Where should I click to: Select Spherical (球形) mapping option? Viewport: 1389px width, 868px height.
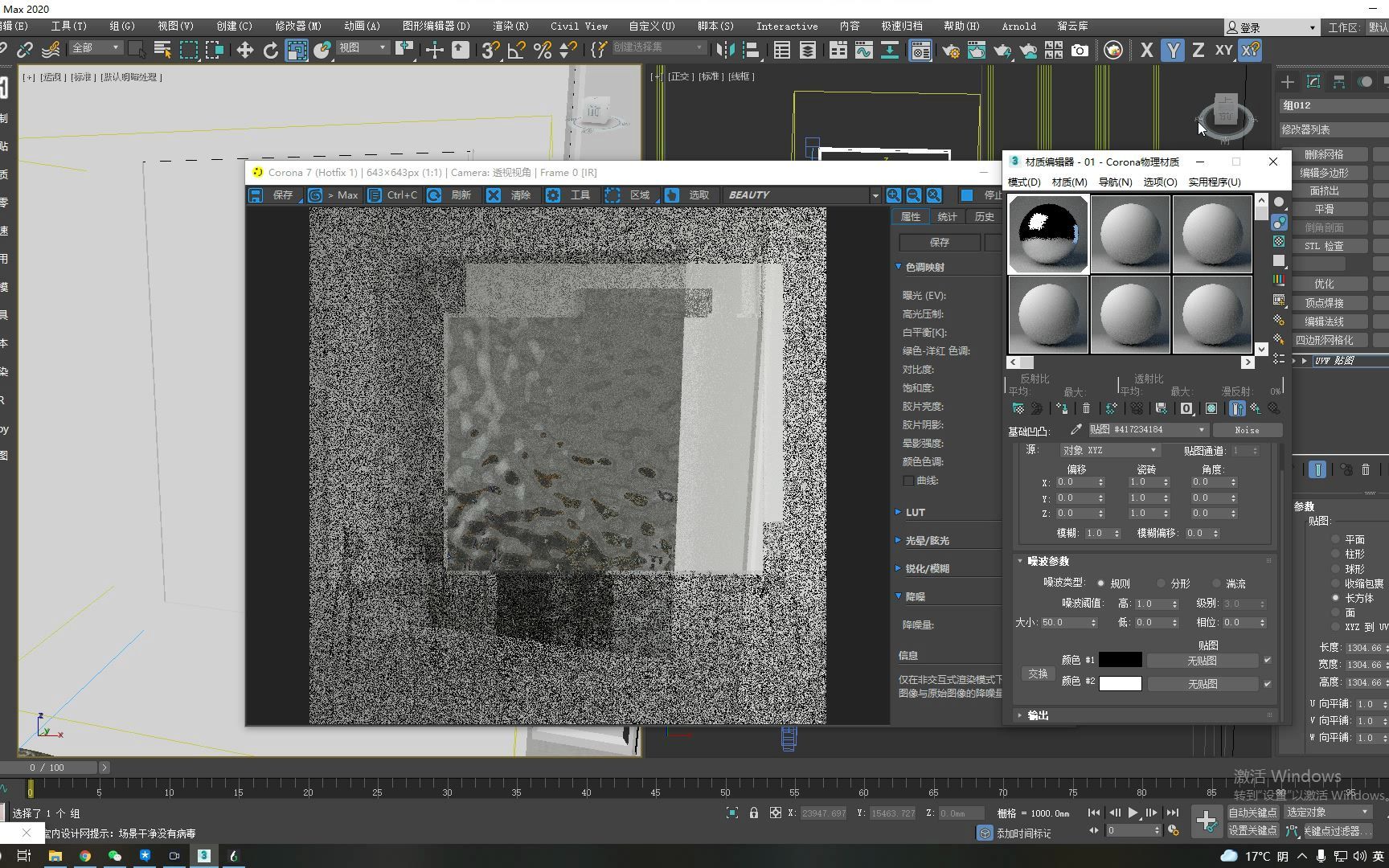tap(1336, 568)
